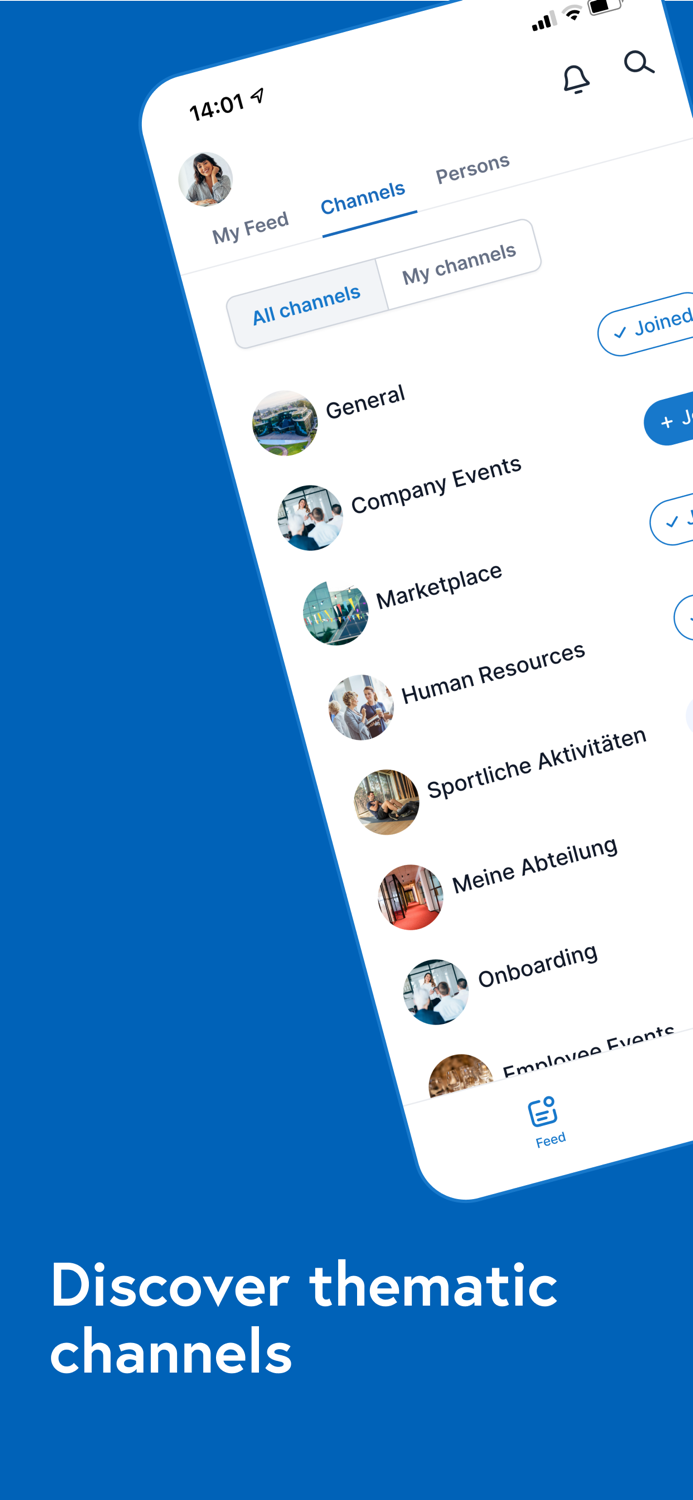Tap the Meine Abteilung channel picture
The image size is (693, 1500).
pos(411,897)
